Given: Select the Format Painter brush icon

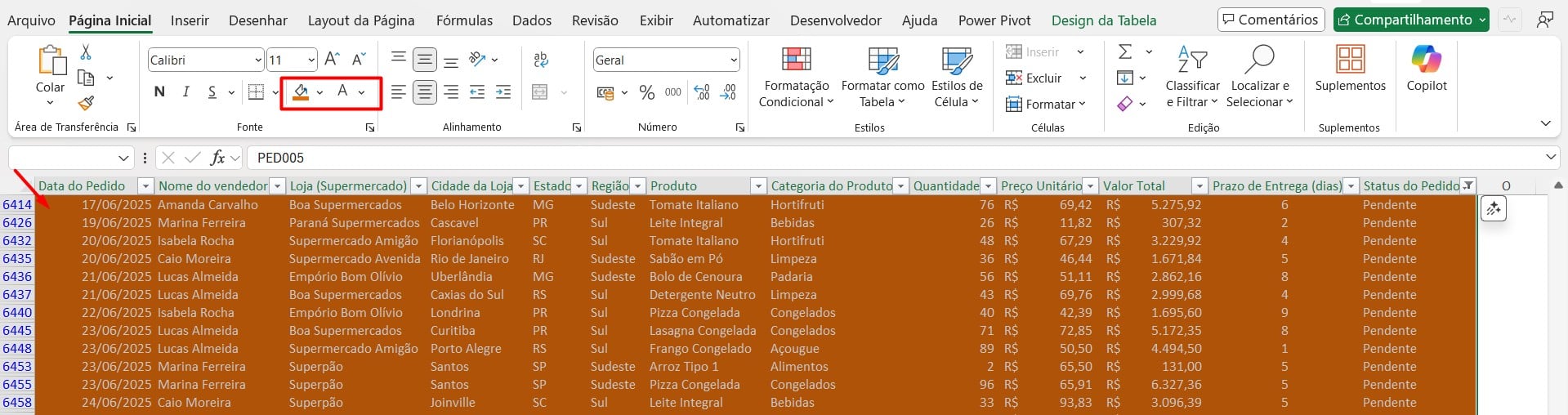Looking at the screenshot, I should pyautogui.click(x=86, y=103).
